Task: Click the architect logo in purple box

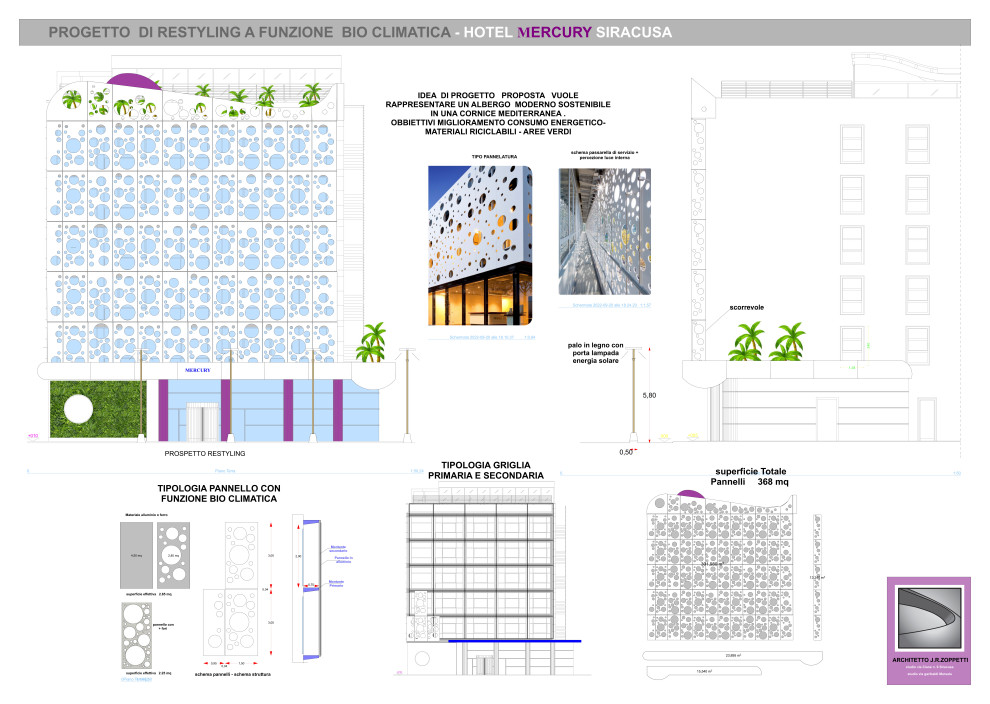Action: (928, 620)
